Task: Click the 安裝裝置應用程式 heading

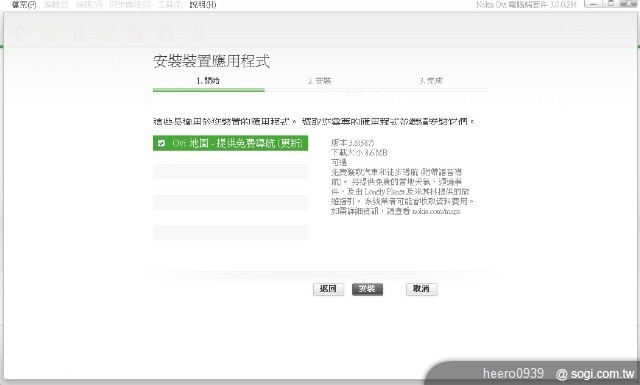Action: 211,61
